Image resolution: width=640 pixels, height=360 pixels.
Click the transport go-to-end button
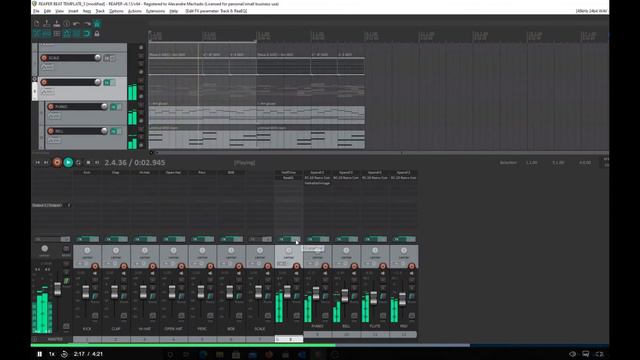point(46,162)
